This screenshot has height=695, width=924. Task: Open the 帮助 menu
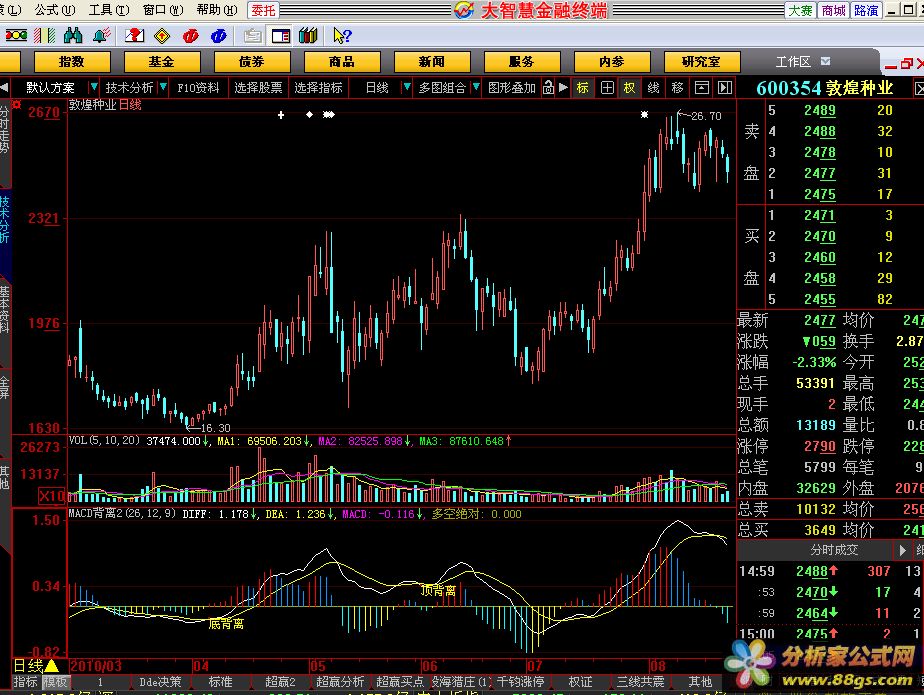[217, 10]
